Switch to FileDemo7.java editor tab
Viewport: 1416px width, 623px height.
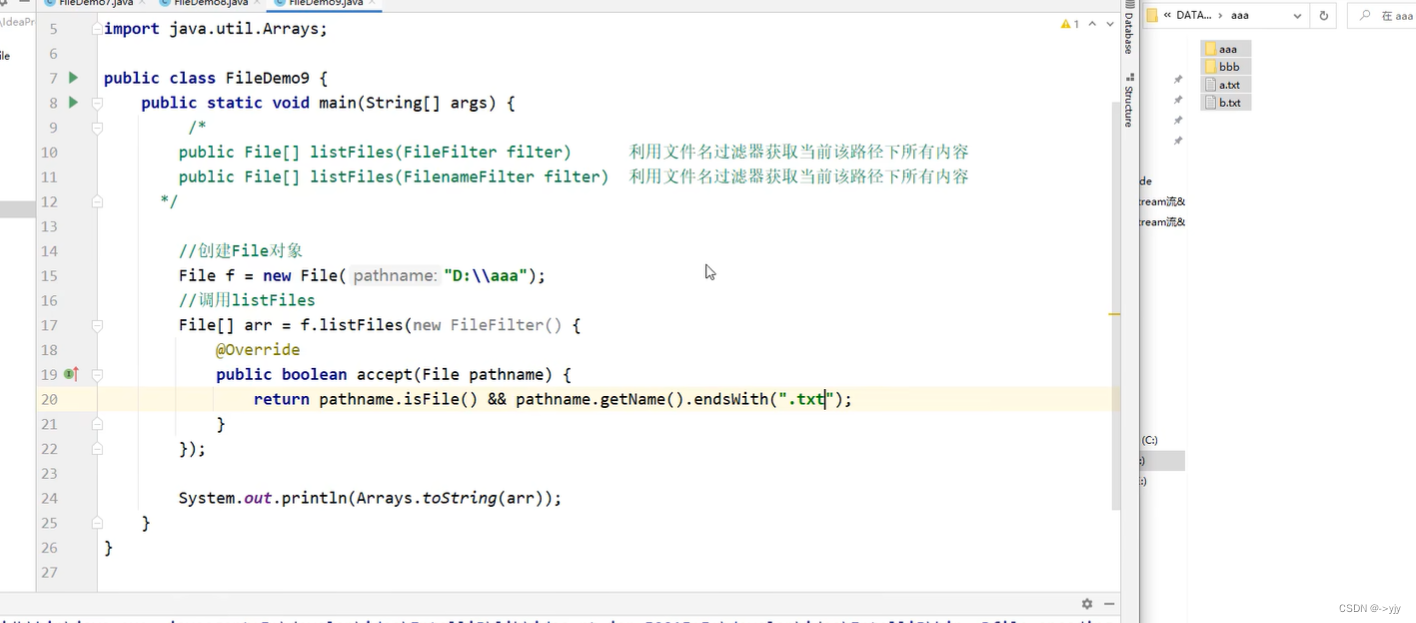(96, 4)
